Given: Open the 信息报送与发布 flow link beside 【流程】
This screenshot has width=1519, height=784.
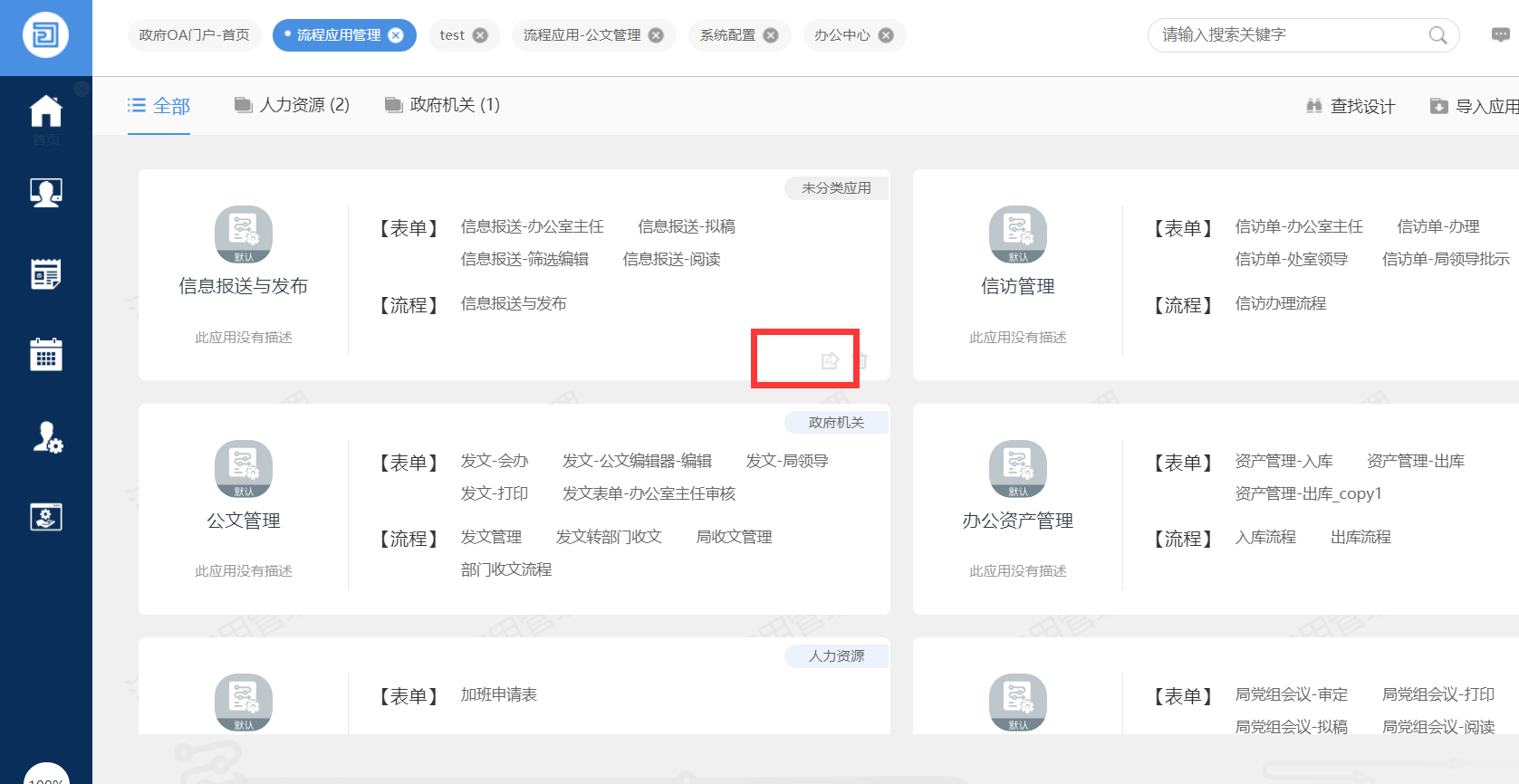Looking at the screenshot, I should (514, 303).
